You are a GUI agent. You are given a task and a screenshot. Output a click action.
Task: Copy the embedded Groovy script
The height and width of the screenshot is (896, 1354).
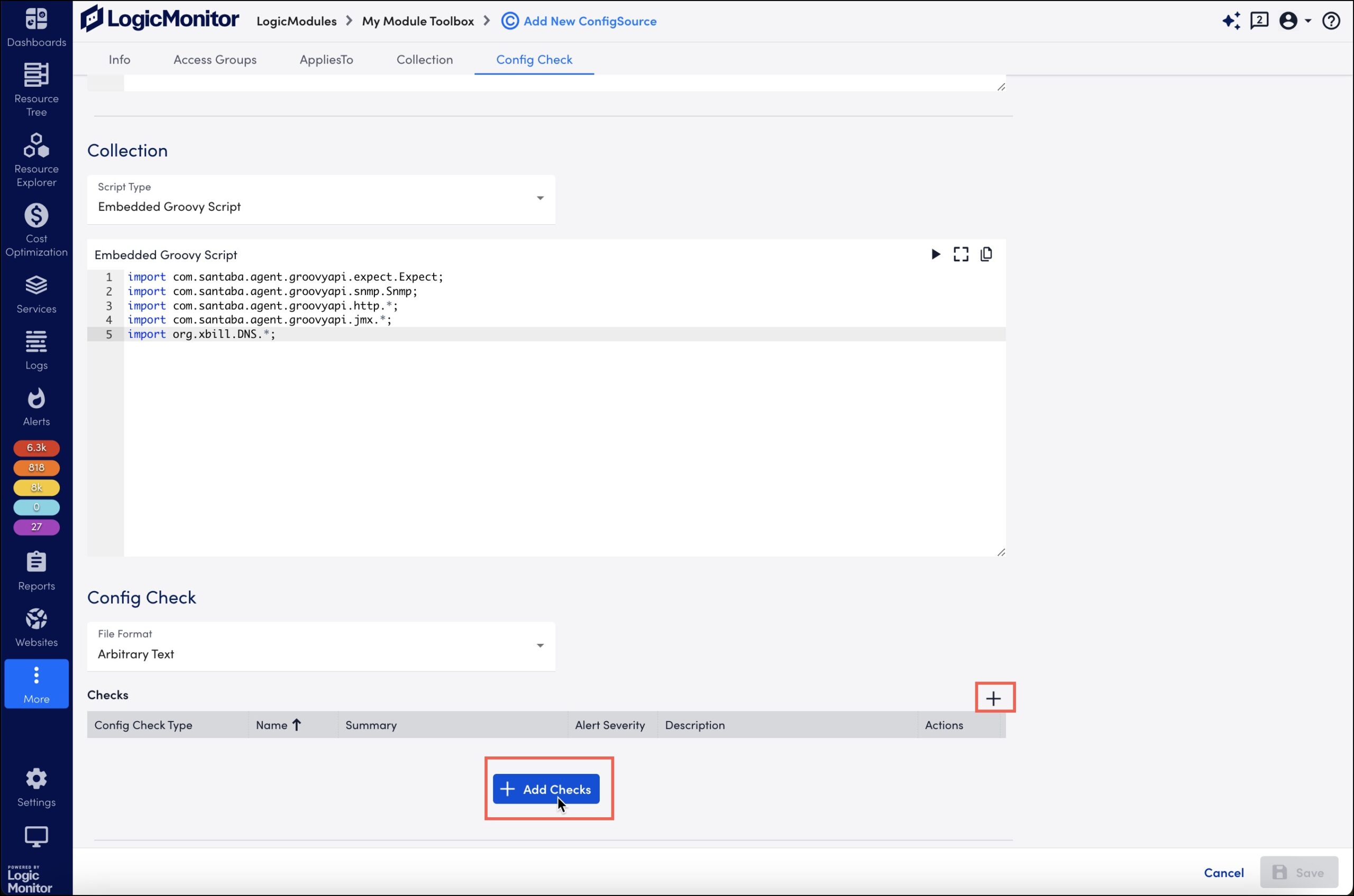tap(986, 254)
